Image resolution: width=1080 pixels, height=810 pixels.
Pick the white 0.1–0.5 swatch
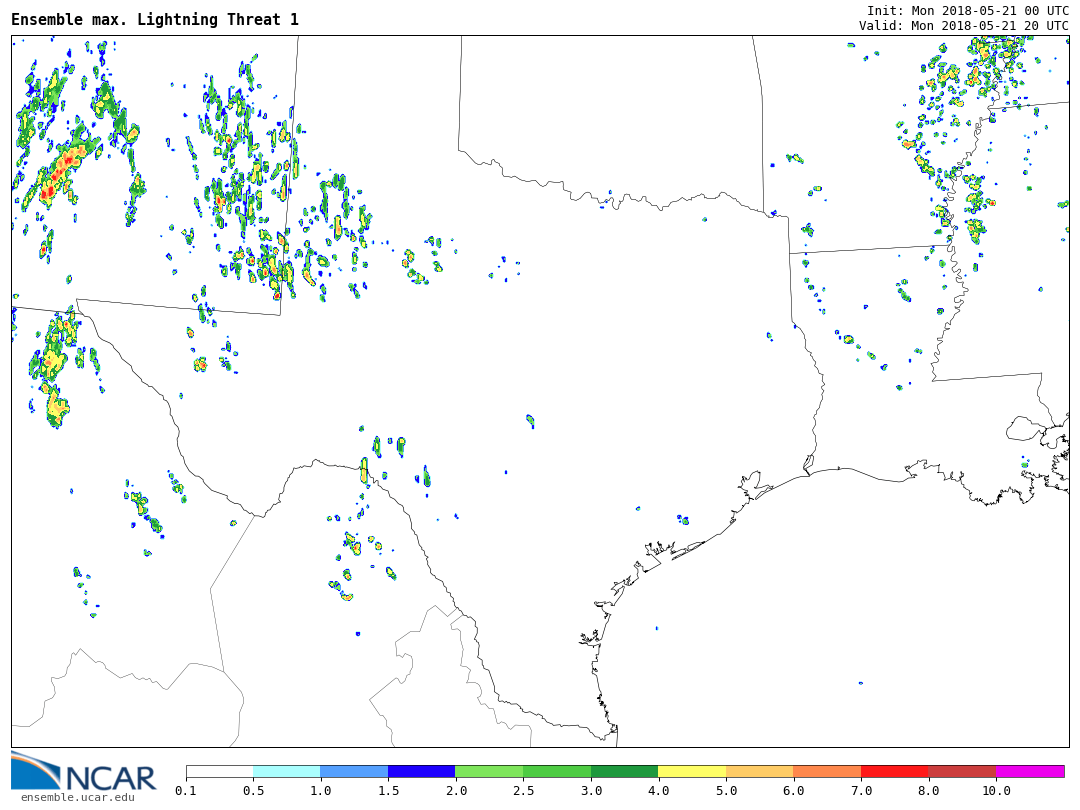[x=219, y=772]
